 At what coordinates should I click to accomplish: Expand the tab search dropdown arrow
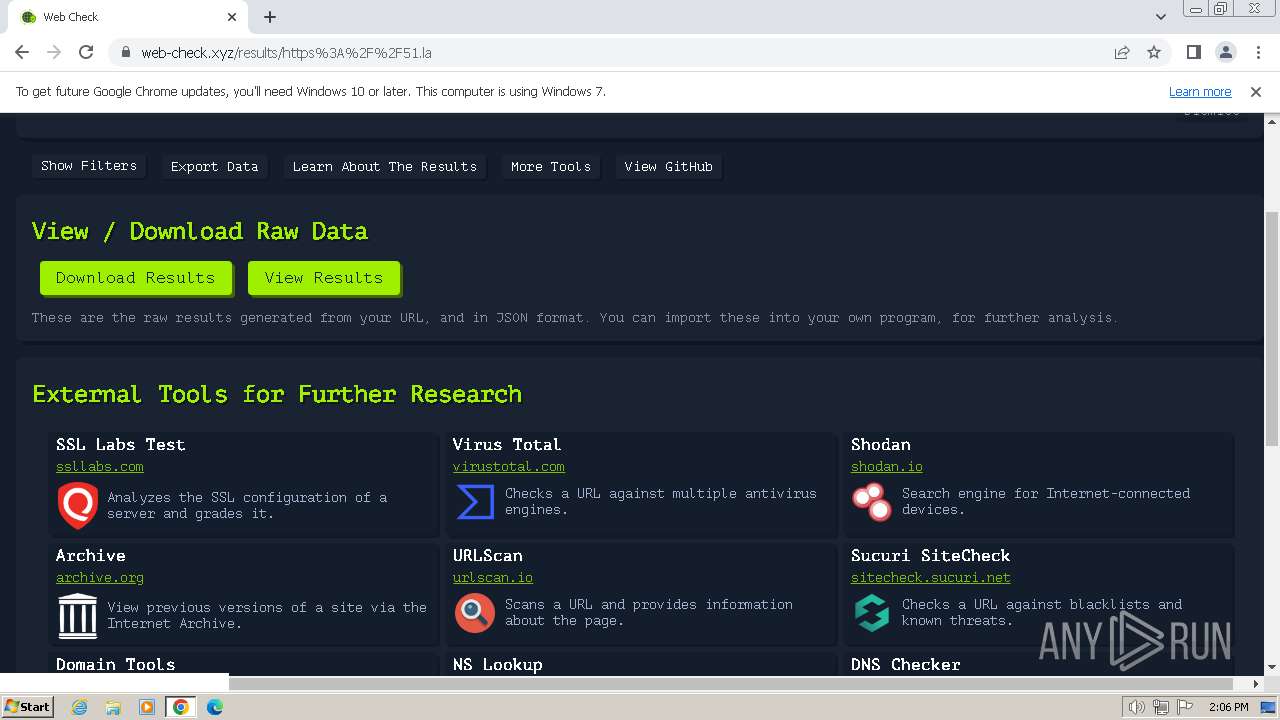coord(1161,17)
